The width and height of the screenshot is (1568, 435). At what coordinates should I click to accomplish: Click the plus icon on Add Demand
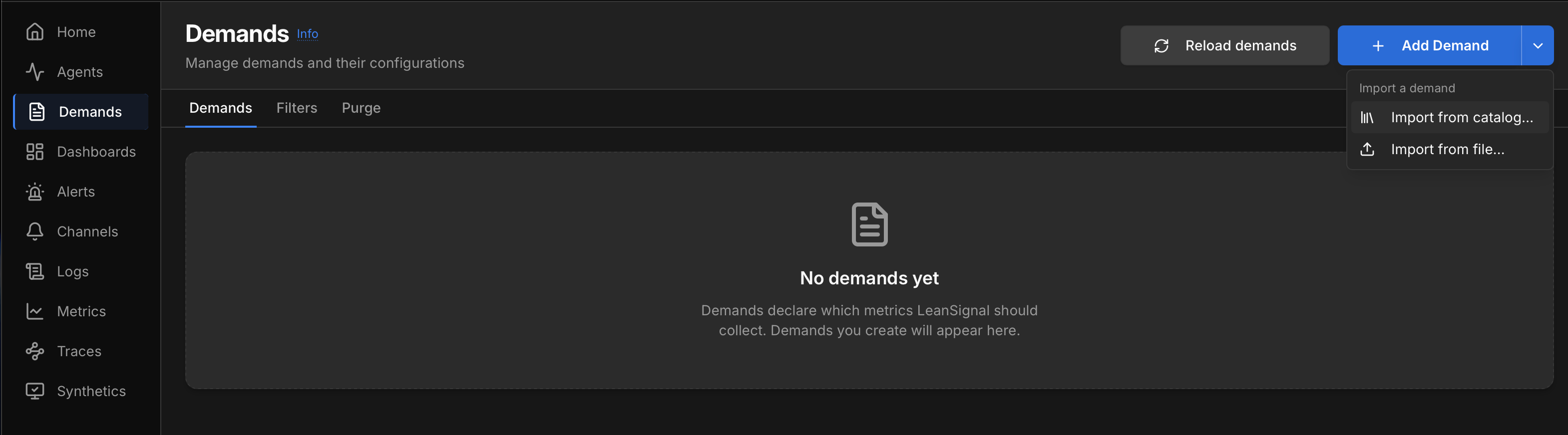(1378, 45)
